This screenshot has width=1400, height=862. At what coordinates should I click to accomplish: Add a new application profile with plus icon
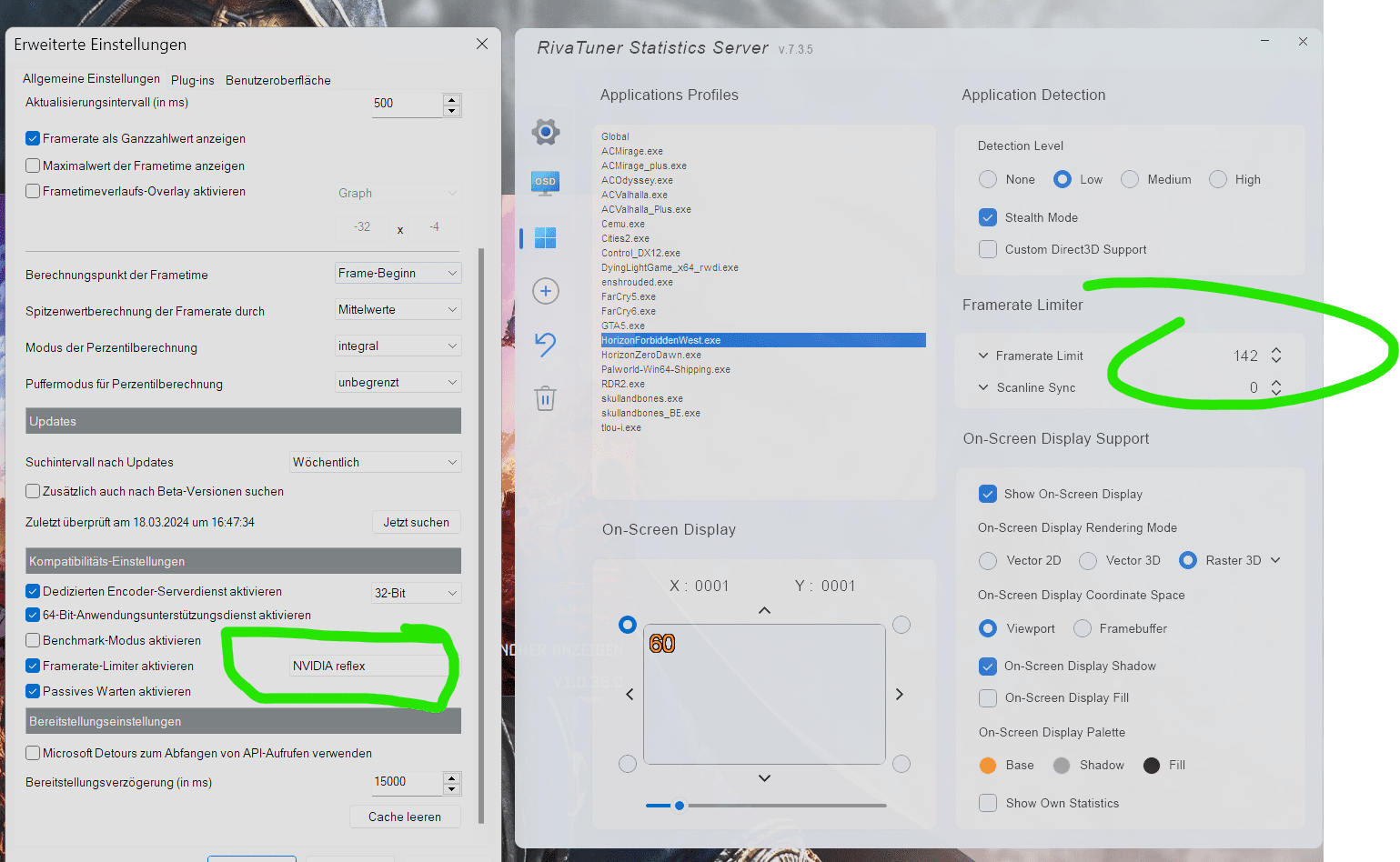pos(546,291)
